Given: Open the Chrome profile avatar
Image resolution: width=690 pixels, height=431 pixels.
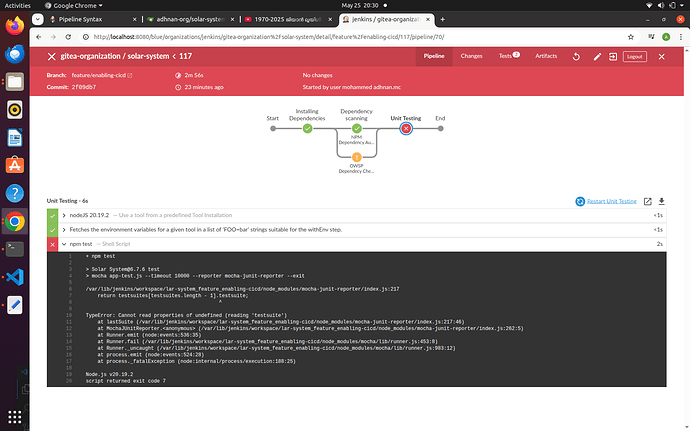Looking at the screenshot, I should [x=666, y=37].
